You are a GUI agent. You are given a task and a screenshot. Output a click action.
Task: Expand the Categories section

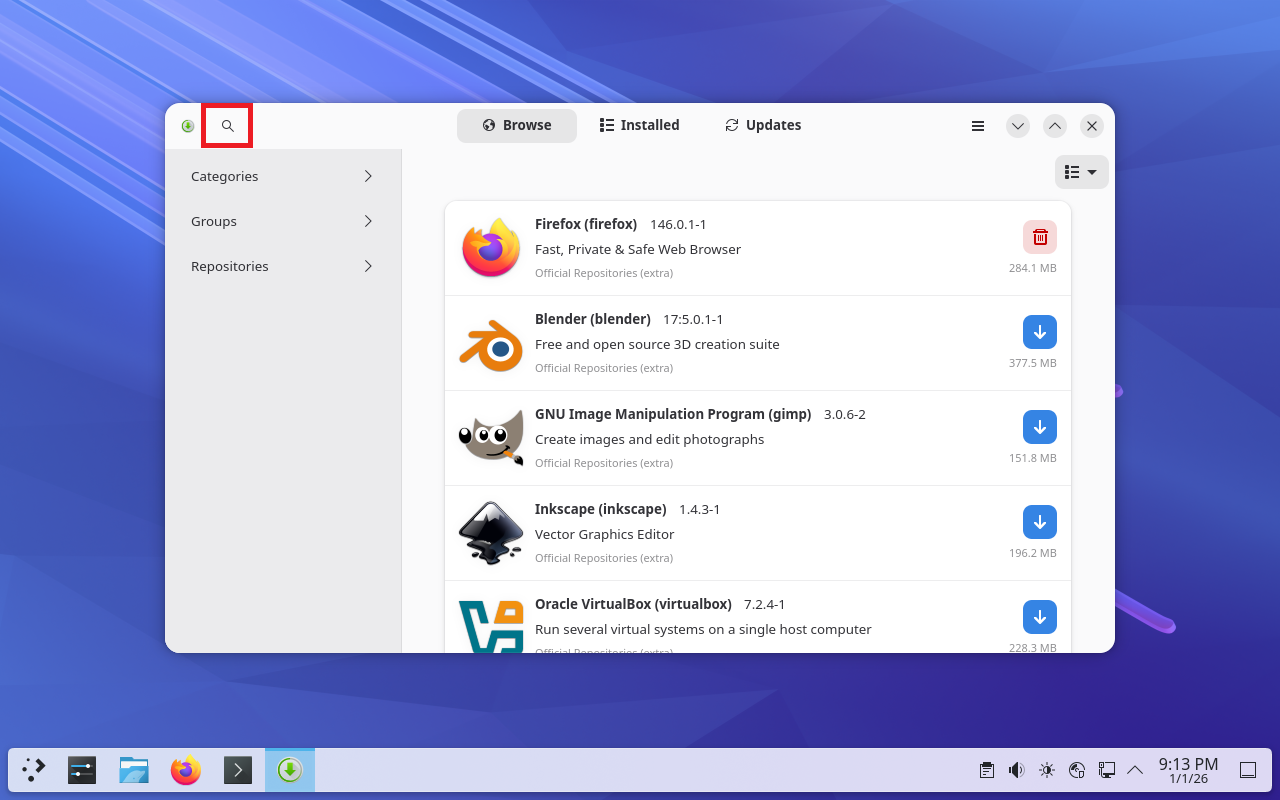click(283, 176)
